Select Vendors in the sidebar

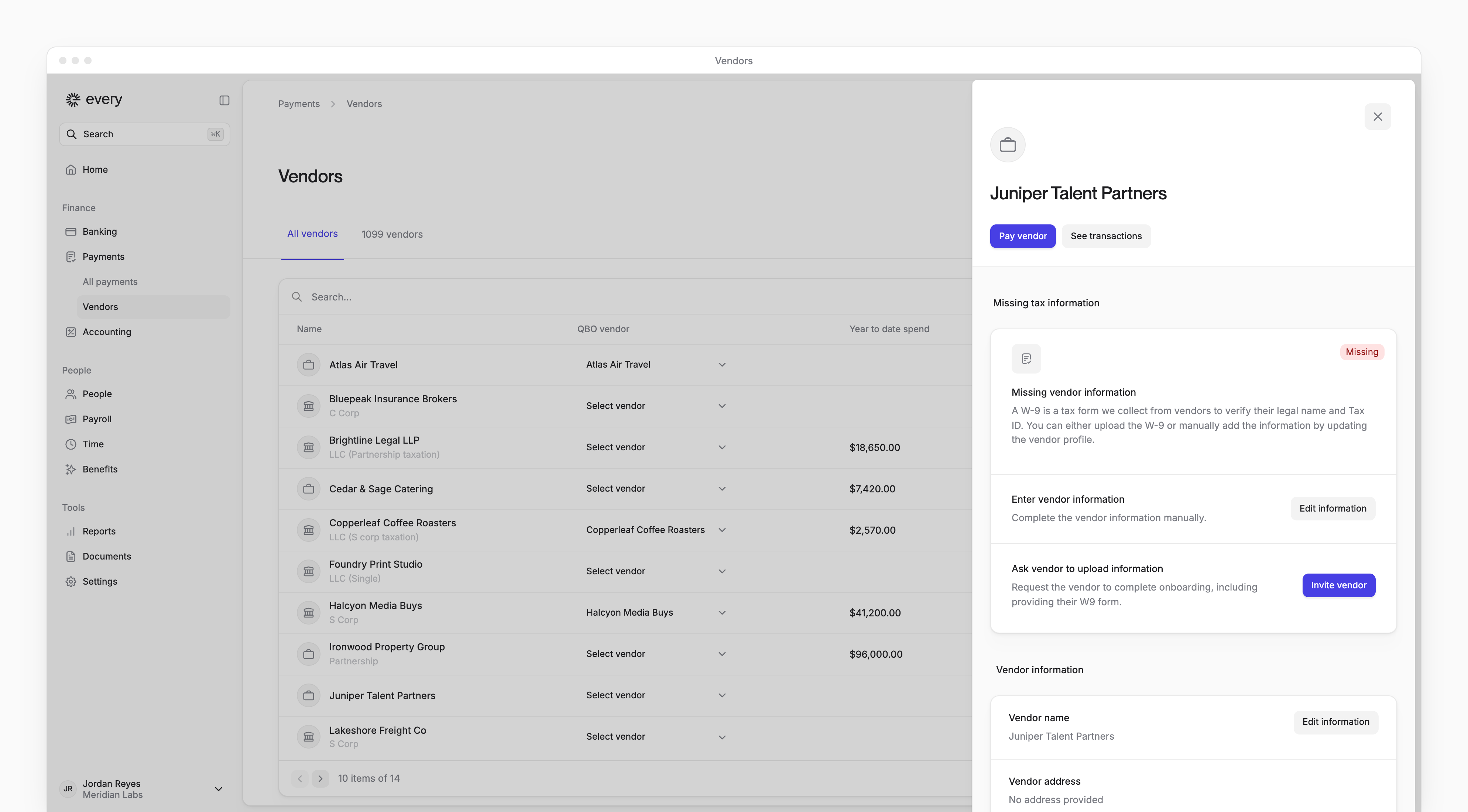153,307
